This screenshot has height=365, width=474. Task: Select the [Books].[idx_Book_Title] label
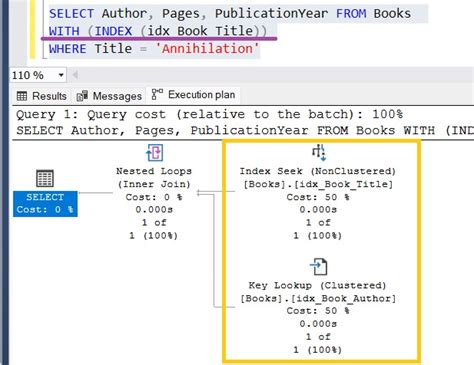318,184
